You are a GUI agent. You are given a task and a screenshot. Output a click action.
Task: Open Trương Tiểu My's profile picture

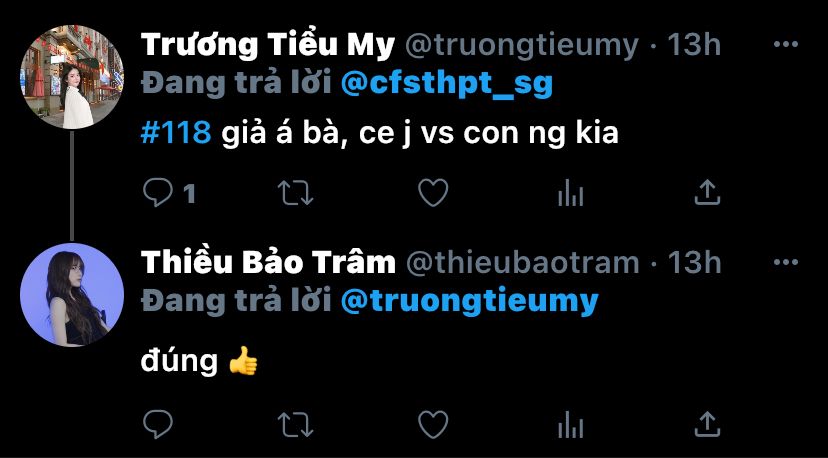point(72,77)
